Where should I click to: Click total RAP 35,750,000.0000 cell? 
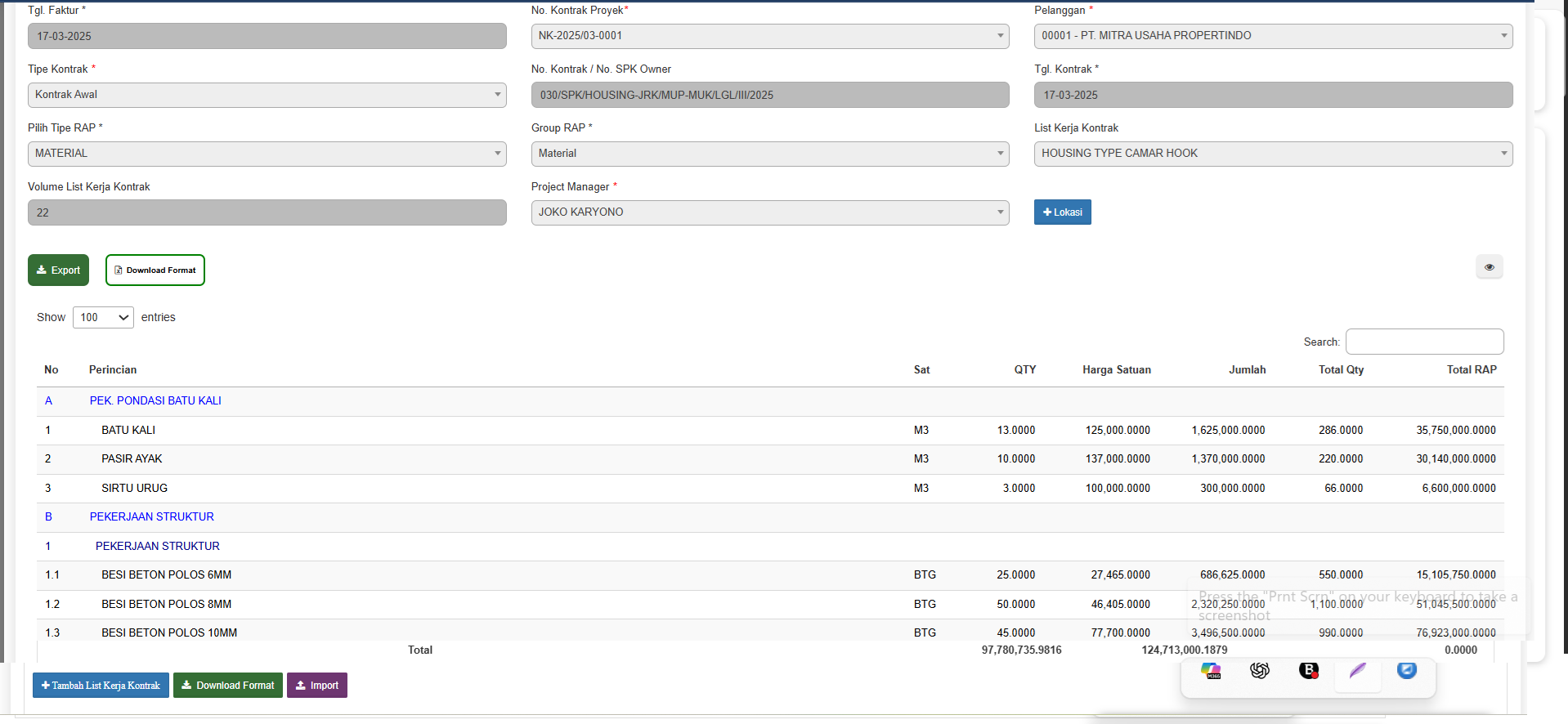pos(1456,431)
